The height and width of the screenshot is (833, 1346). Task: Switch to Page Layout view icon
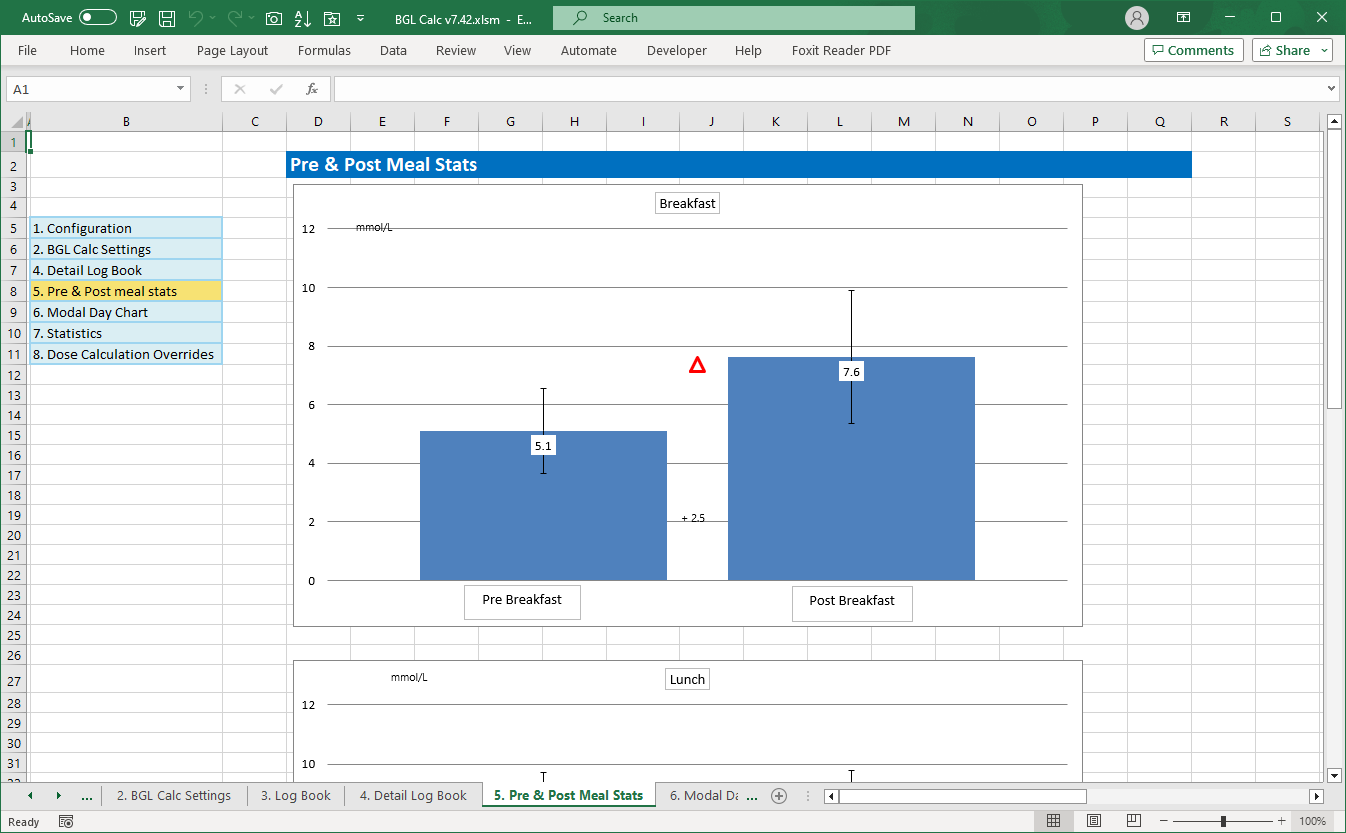[1094, 821]
